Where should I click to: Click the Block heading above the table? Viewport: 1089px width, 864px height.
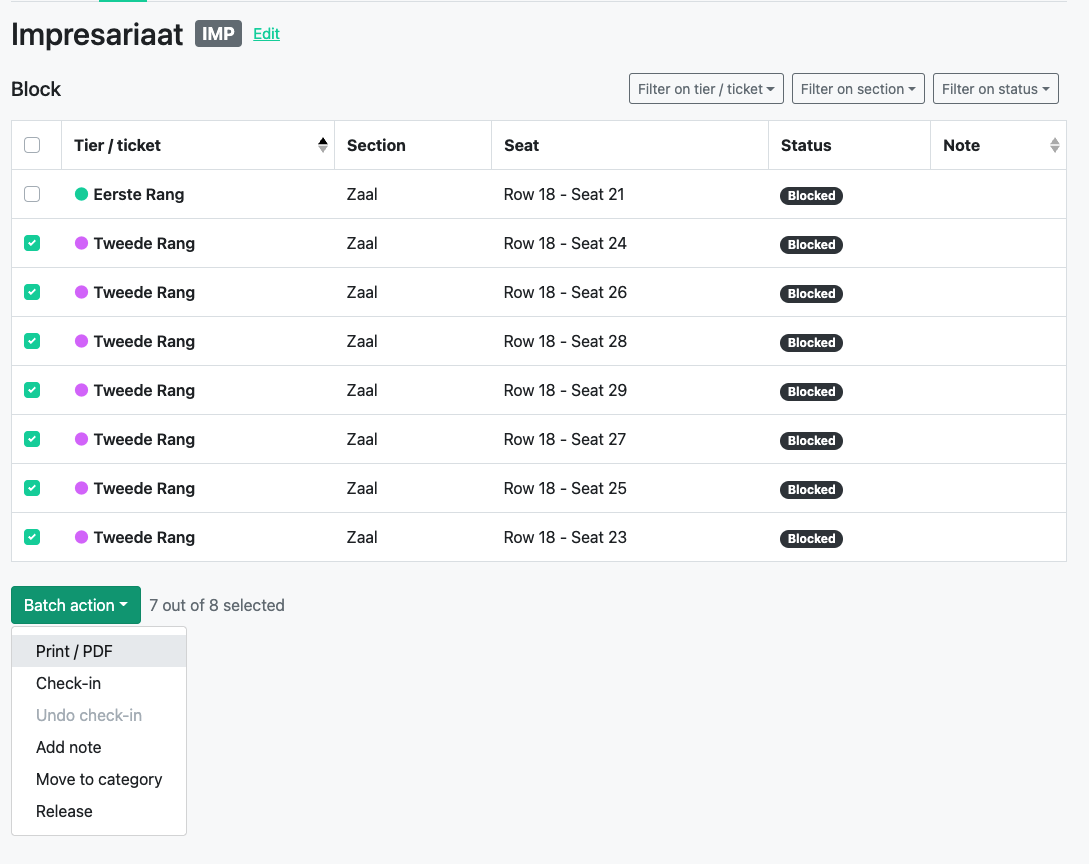point(36,89)
